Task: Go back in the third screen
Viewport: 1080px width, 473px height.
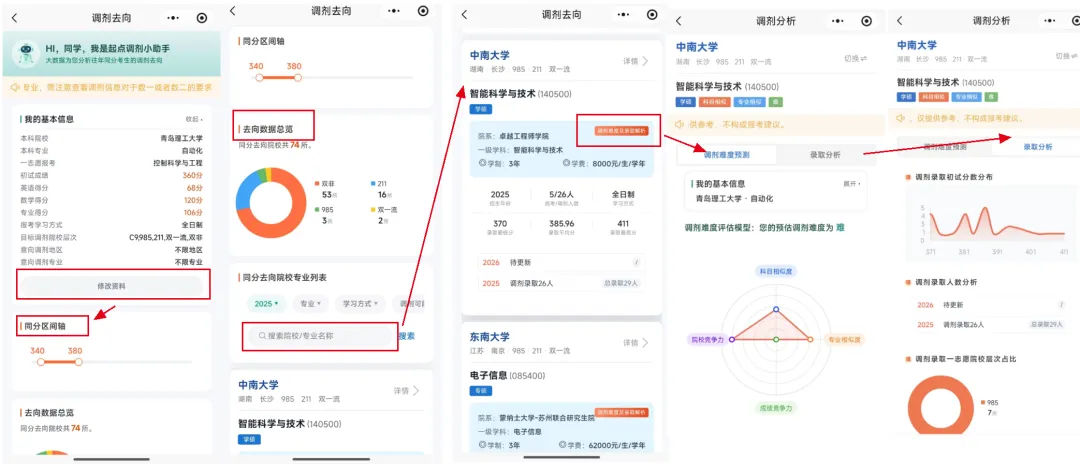Action: pyautogui.click(x=464, y=14)
